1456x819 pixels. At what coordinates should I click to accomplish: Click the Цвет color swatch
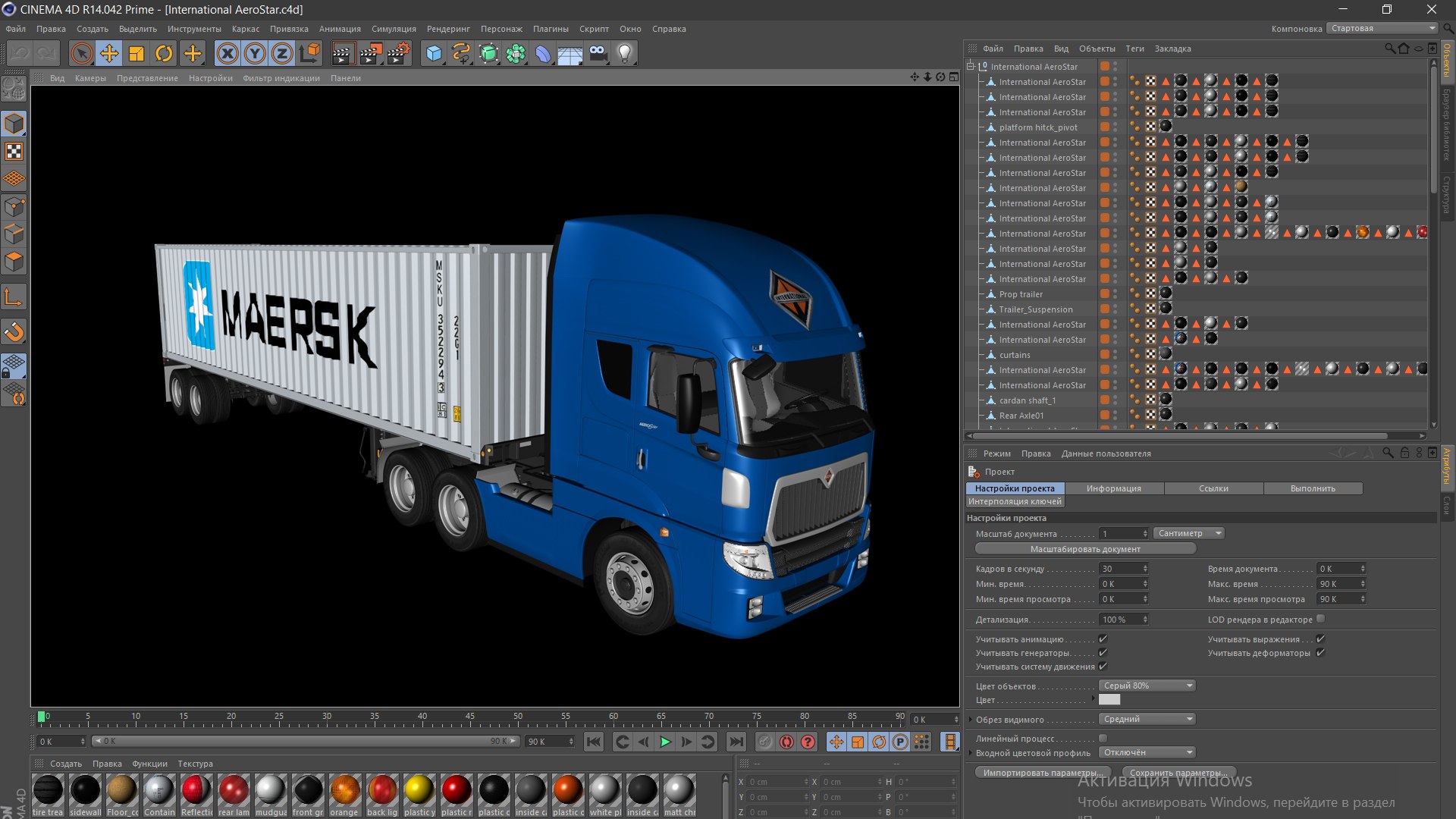(1109, 699)
